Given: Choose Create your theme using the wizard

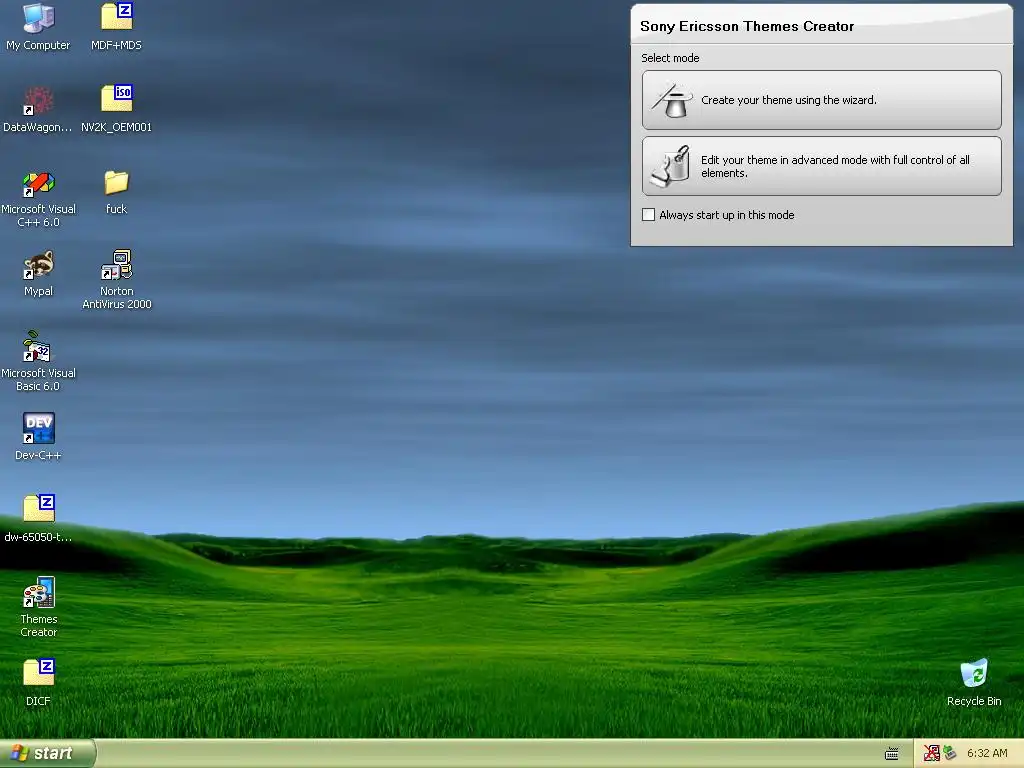Looking at the screenshot, I should tap(822, 100).
